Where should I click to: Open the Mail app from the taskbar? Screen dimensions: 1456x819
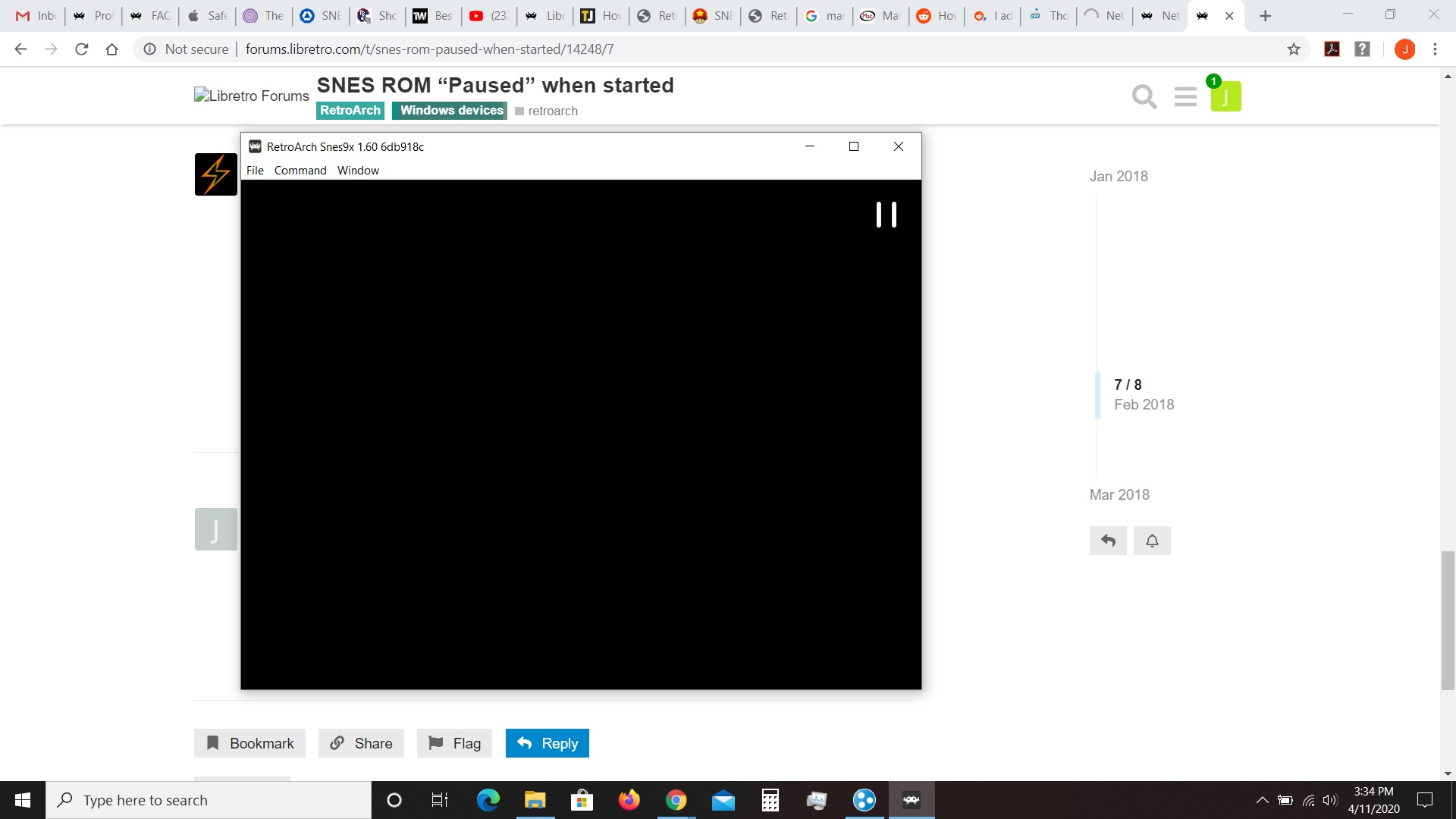click(723, 800)
